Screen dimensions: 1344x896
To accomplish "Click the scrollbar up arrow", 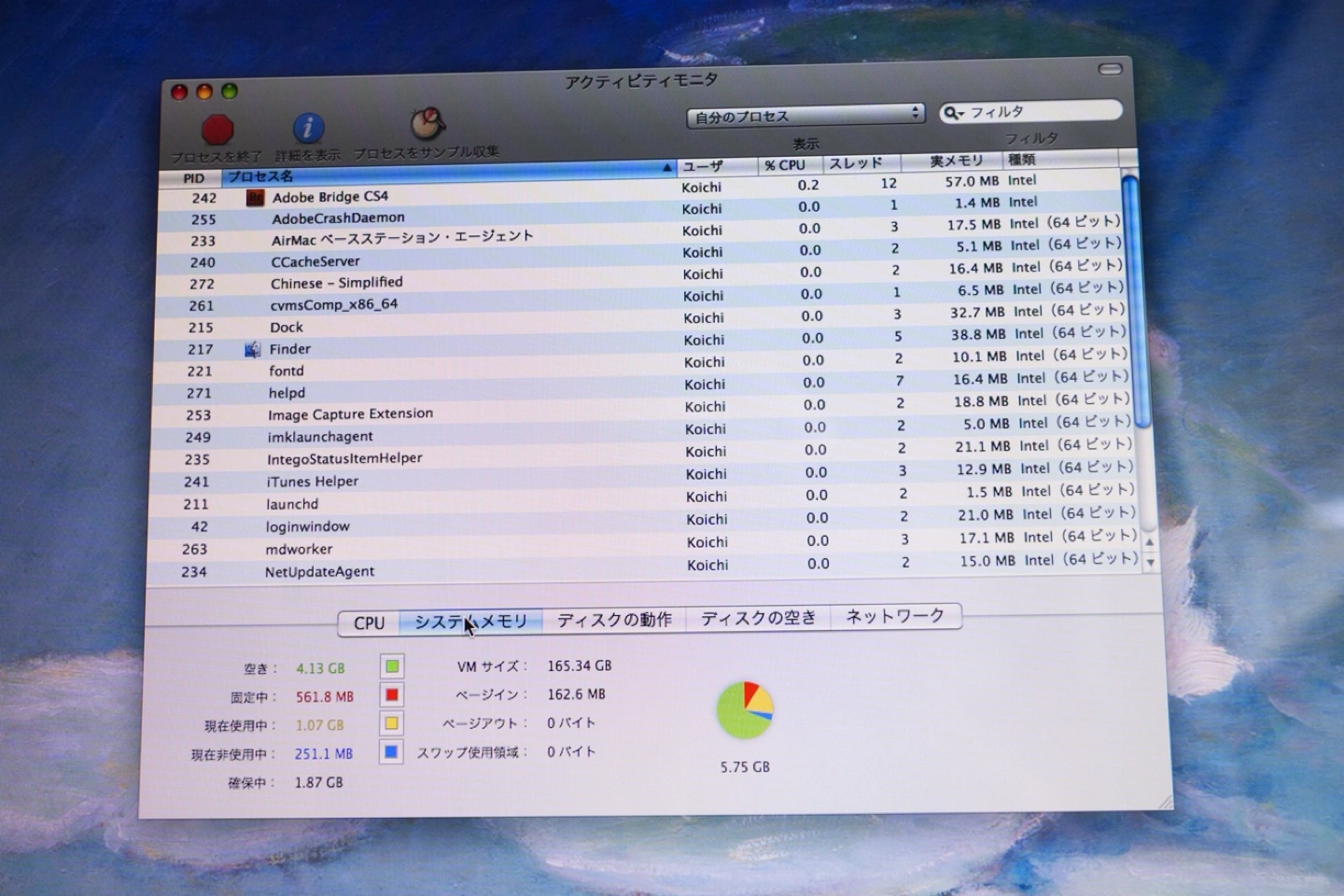I will (x=1150, y=541).
